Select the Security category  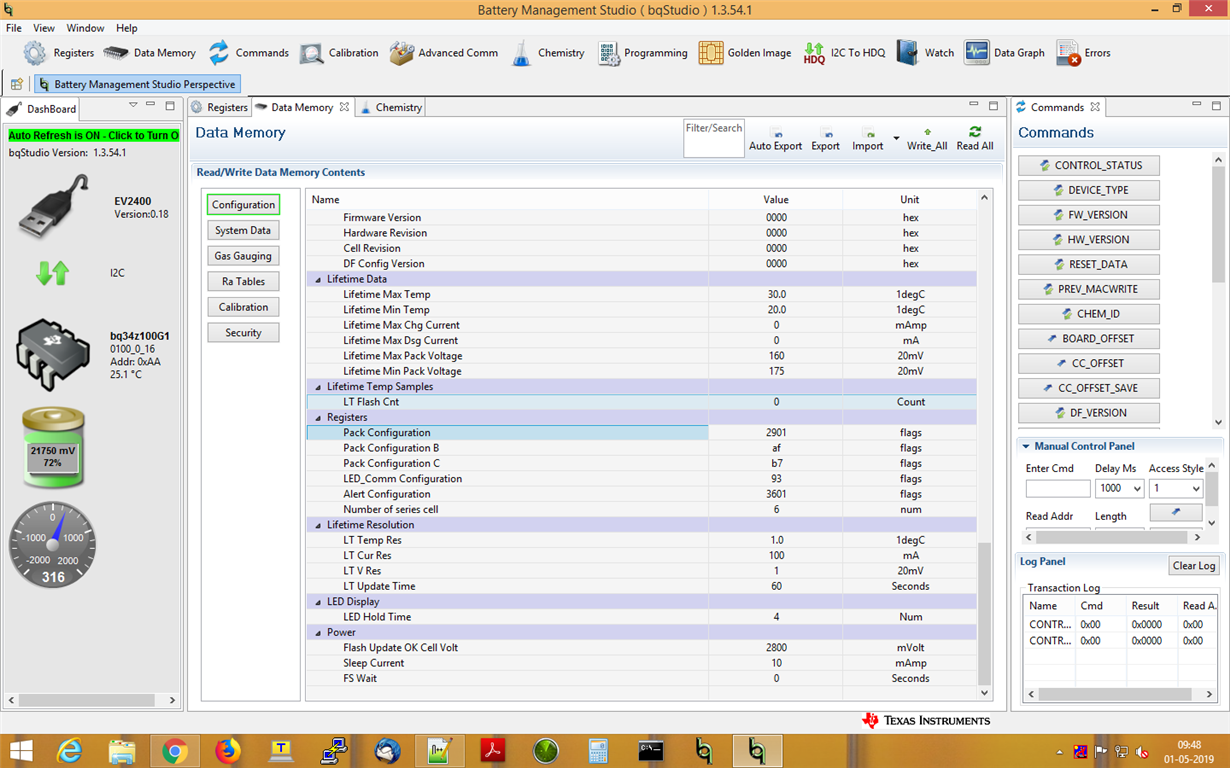pos(243,333)
